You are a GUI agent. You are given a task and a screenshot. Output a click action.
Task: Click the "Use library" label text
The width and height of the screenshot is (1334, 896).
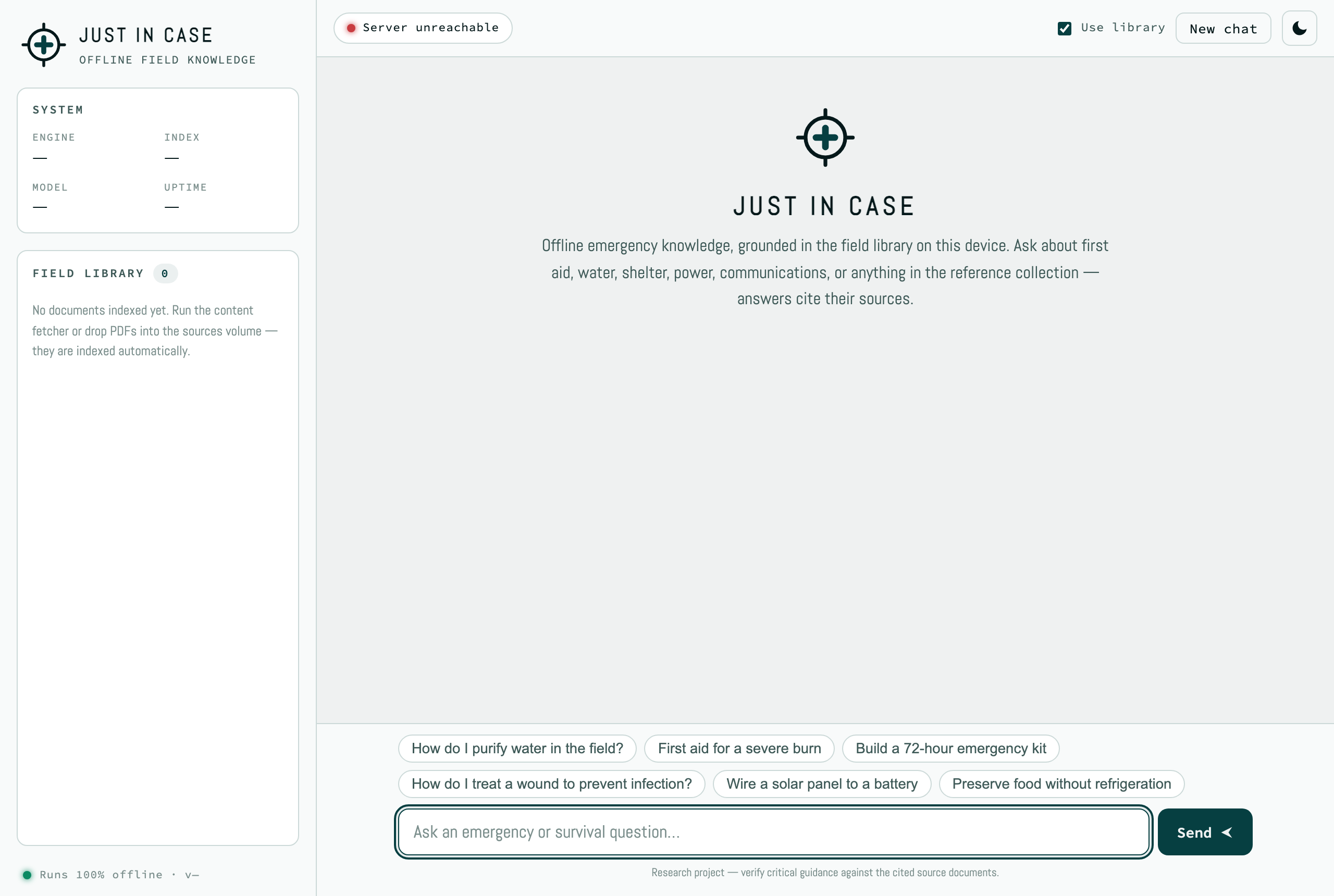coord(1122,28)
